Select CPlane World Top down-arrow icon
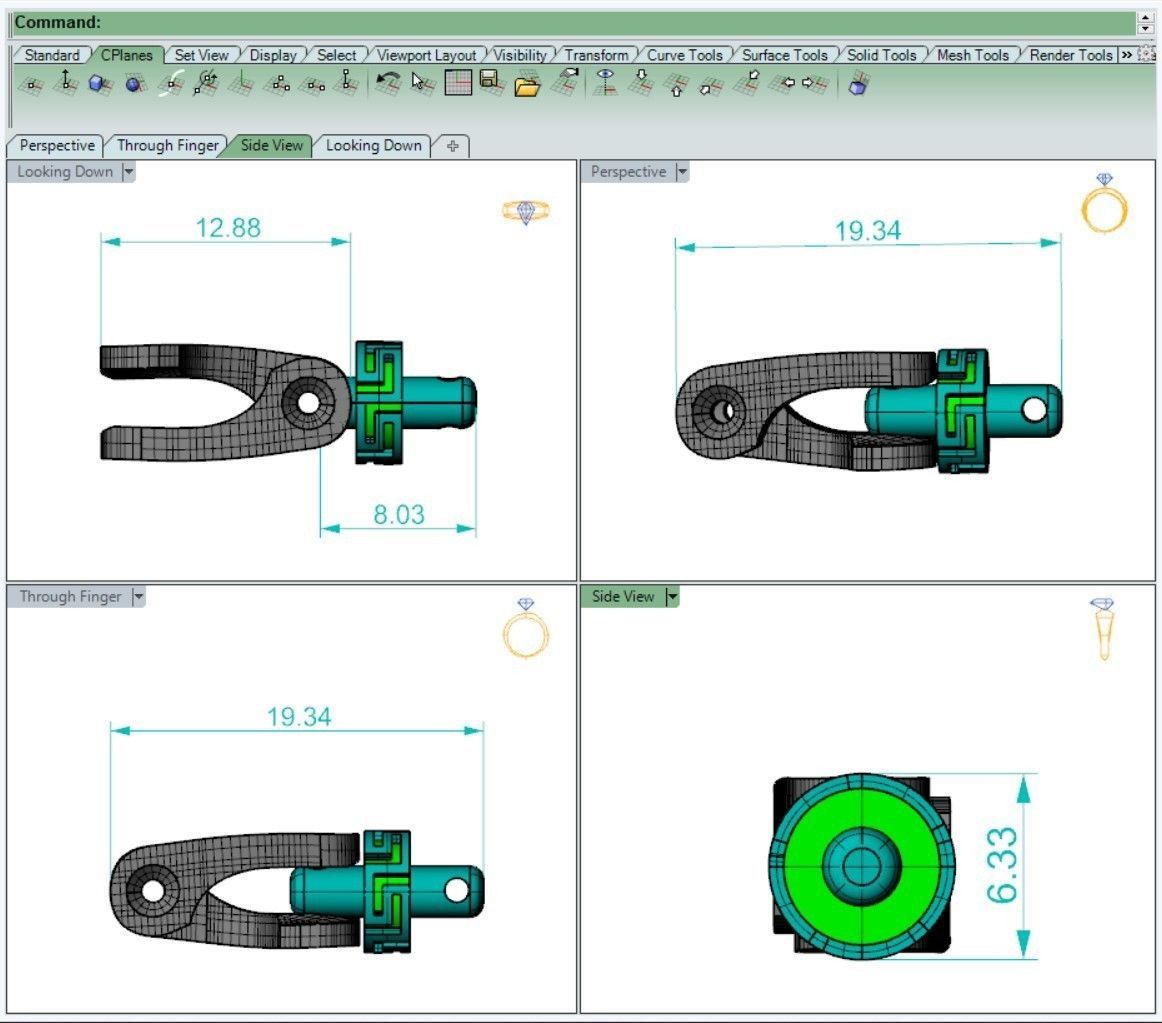The width and height of the screenshot is (1162, 1023). coord(641,82)
